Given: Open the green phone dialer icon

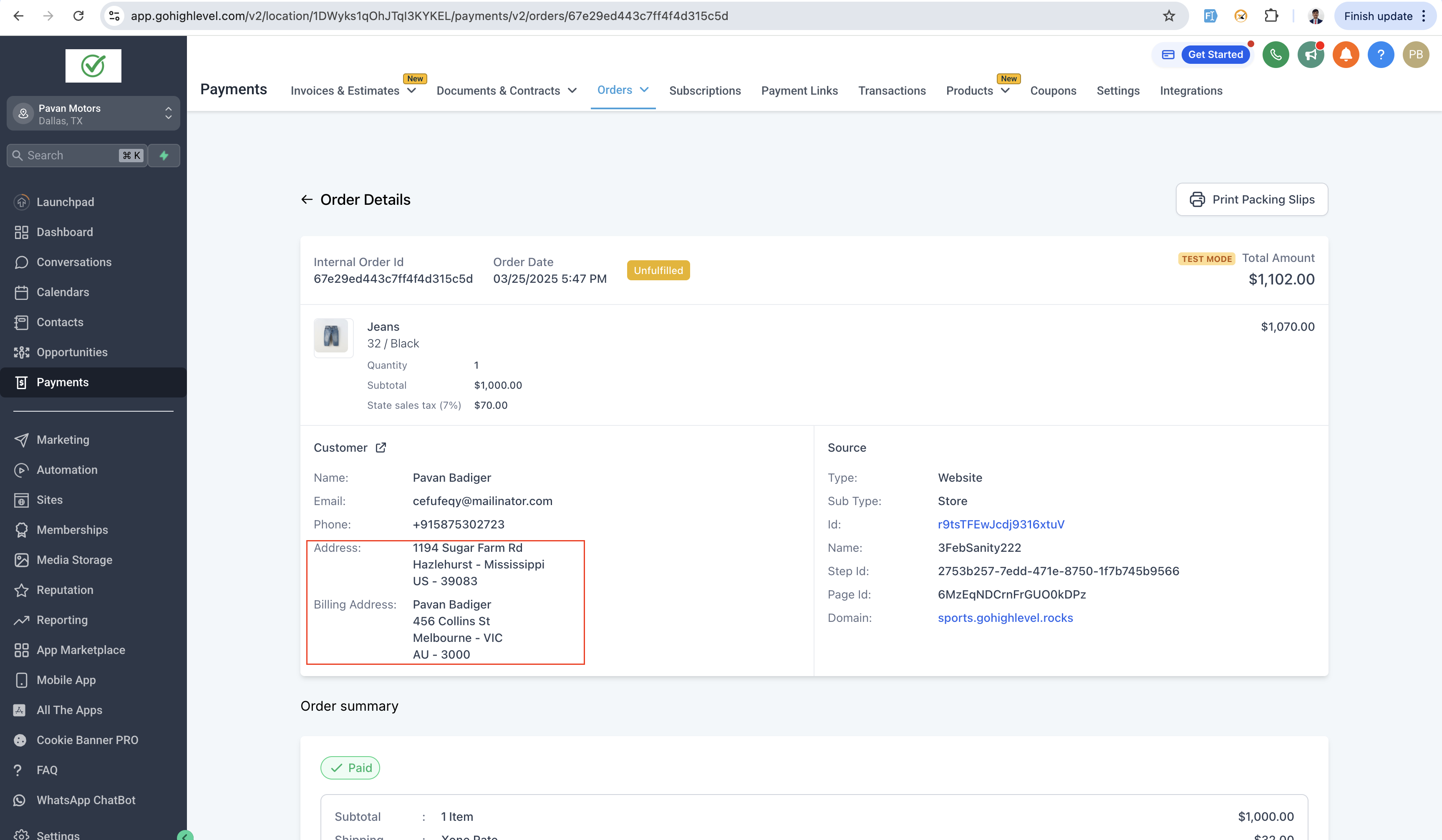Looking at the screenshot, I should [1276, 54].
